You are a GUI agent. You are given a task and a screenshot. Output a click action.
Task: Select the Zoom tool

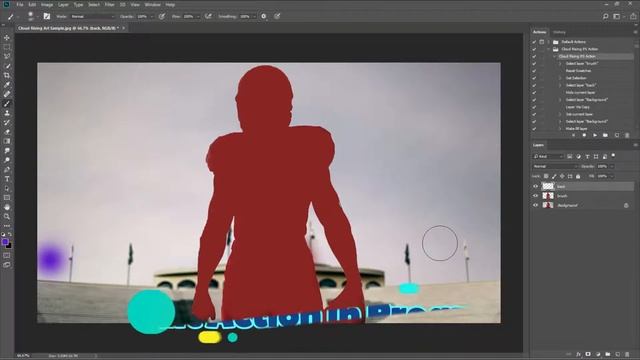[7, 216]
